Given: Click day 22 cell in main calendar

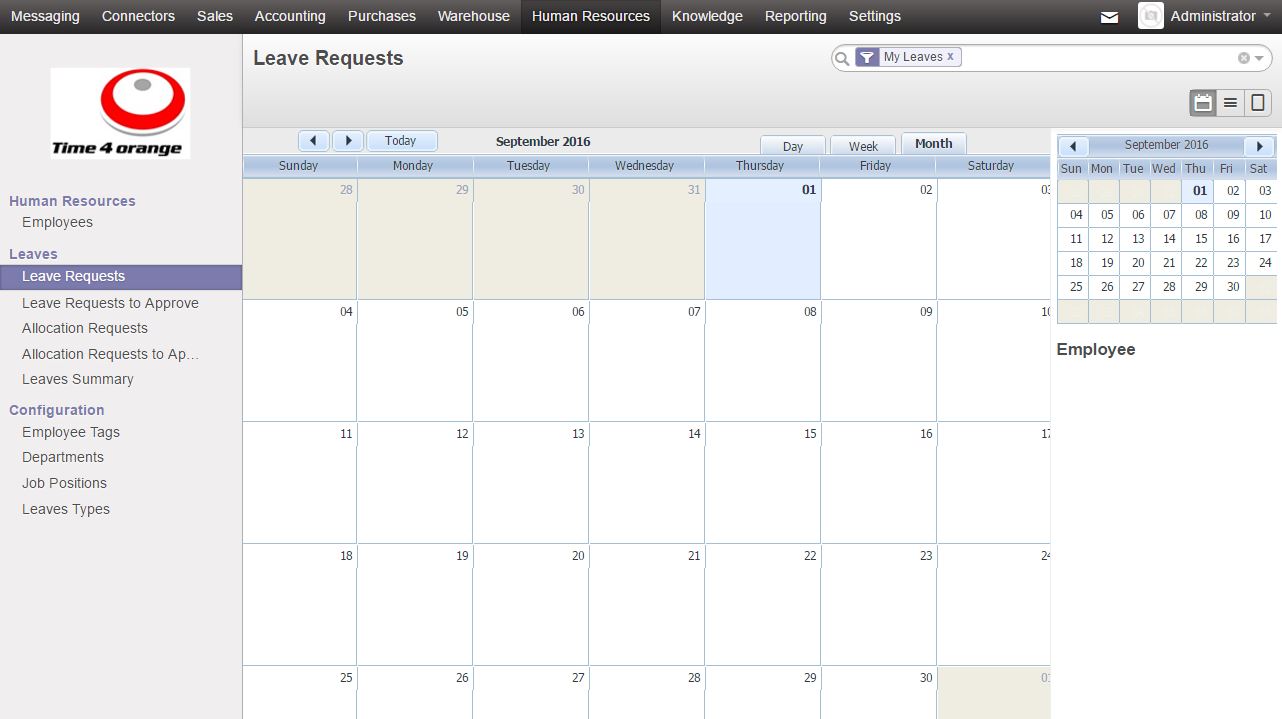Looking at the screenshot, I should pos(763,604).
